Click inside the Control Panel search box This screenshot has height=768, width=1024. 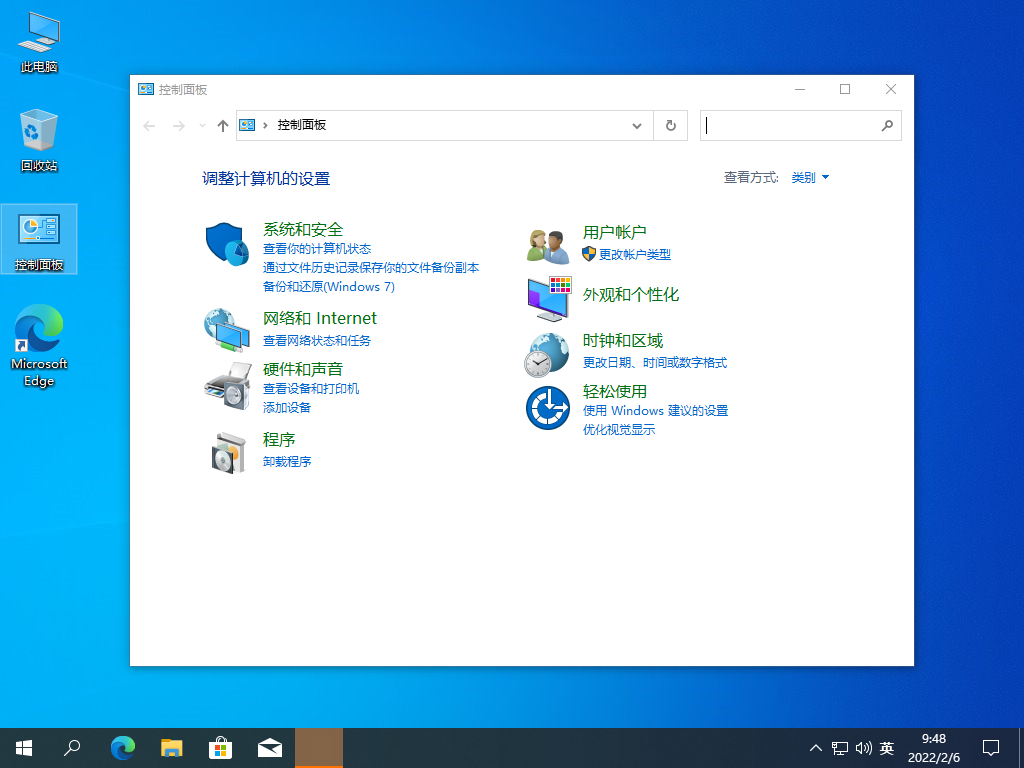790,125
